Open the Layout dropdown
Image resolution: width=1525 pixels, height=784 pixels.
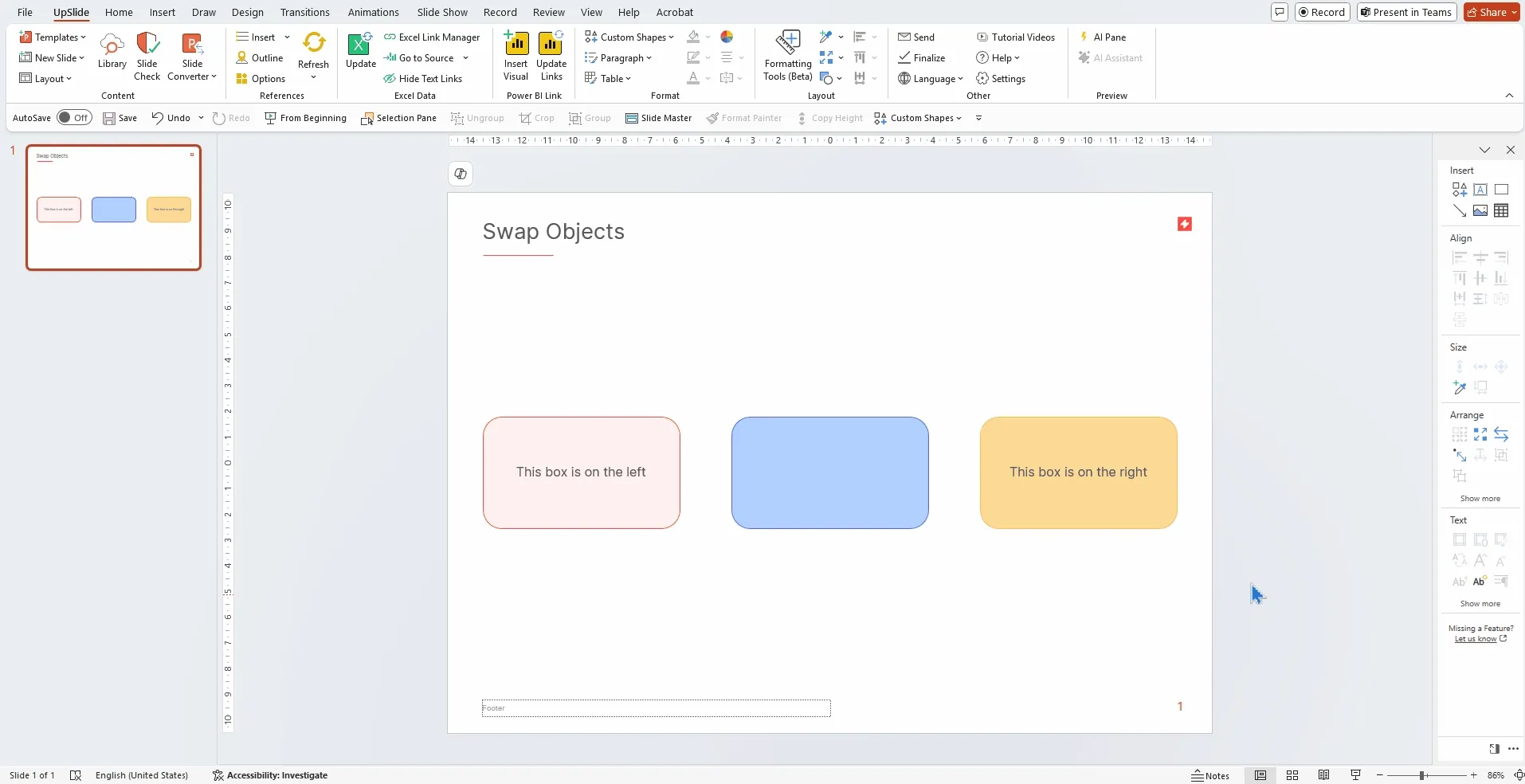[45, 78]
